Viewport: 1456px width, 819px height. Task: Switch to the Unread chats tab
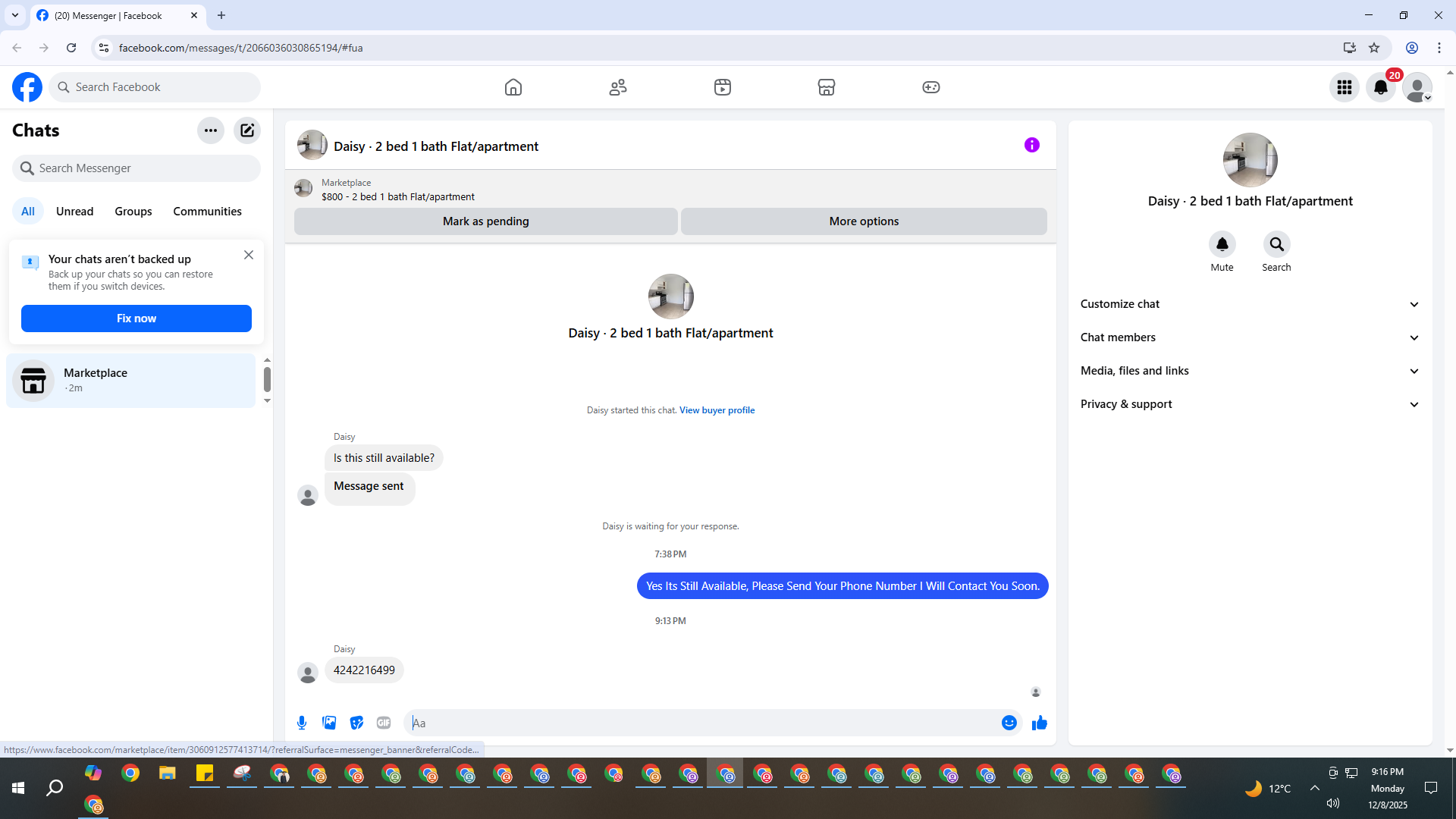click(75, 212)
